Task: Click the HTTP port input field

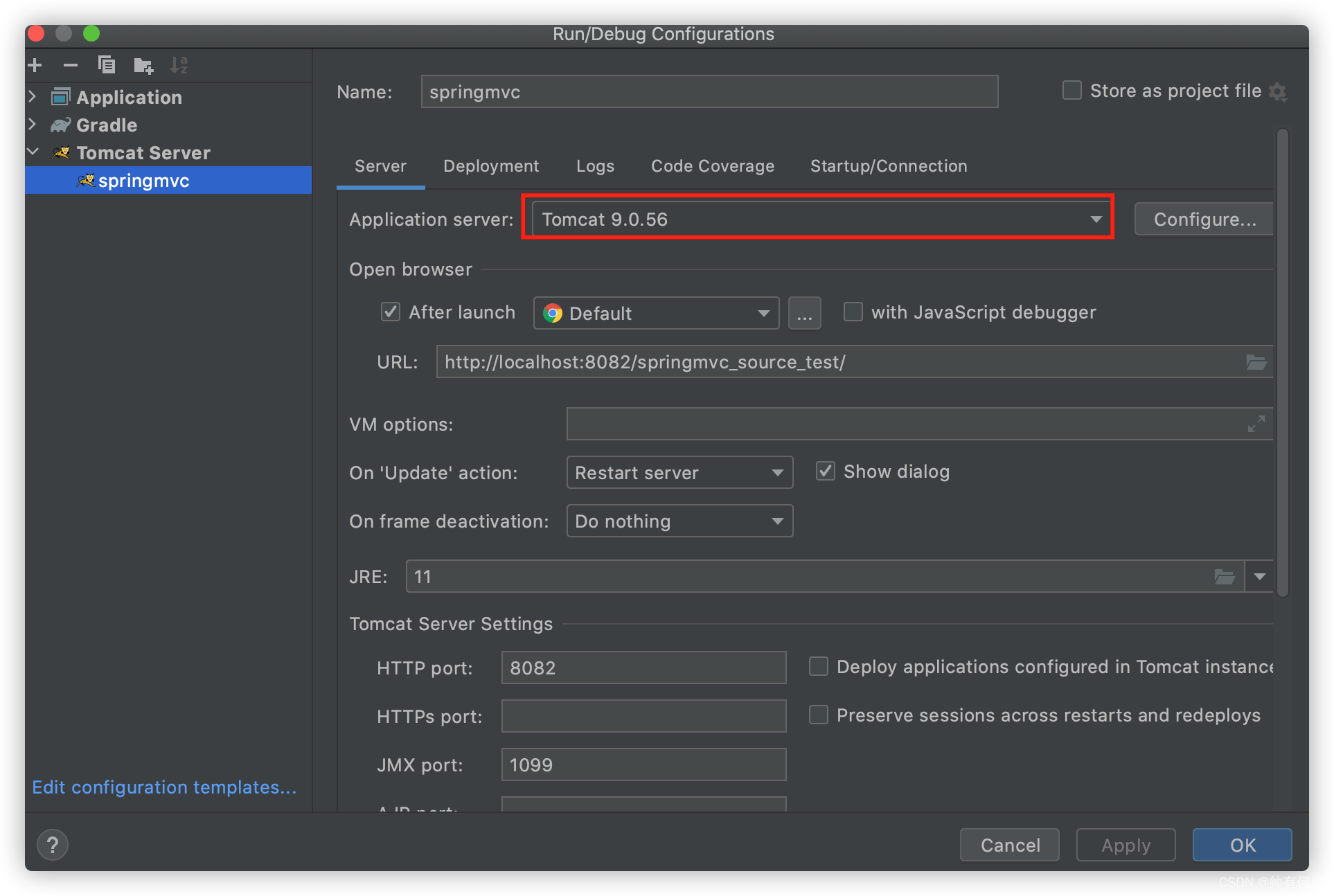Action: point(643,667)
